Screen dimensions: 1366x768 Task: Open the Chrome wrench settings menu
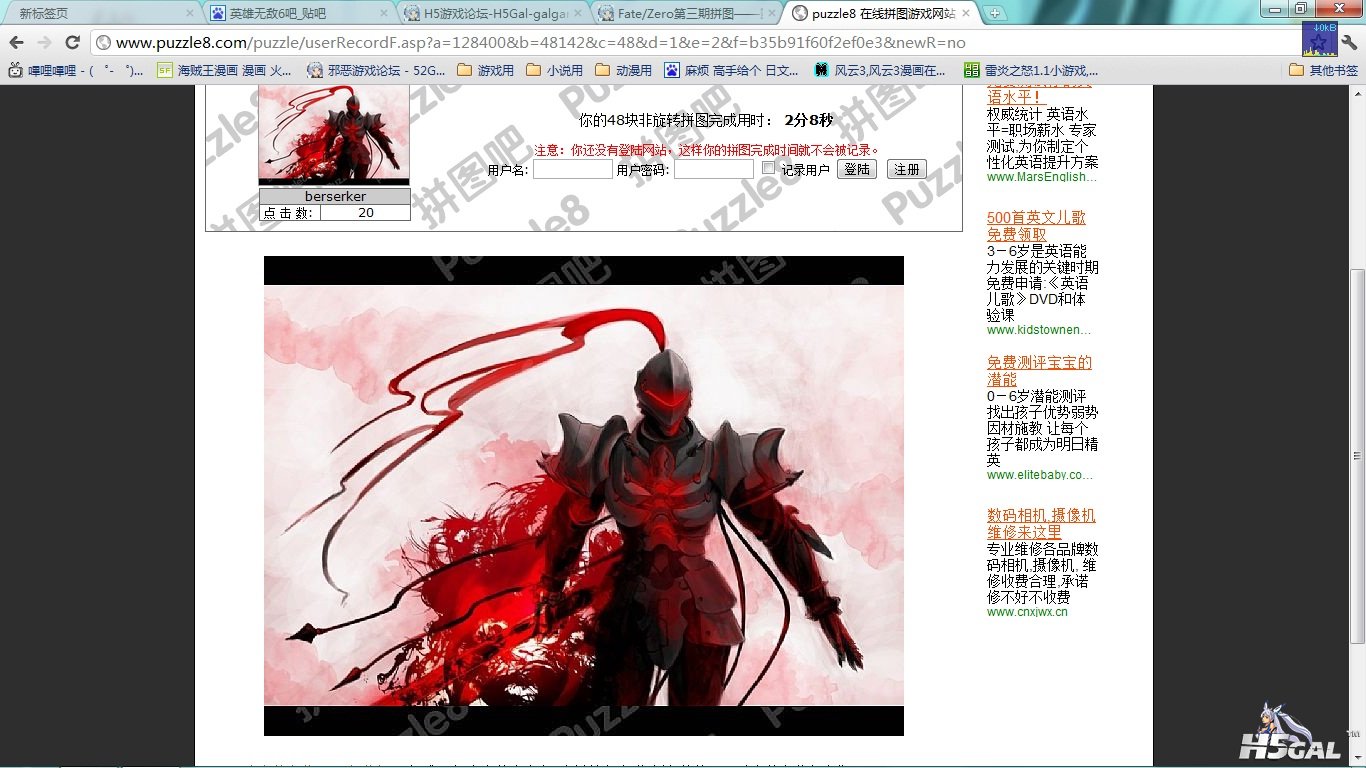pyautogui.click(x=1349, y=43)
